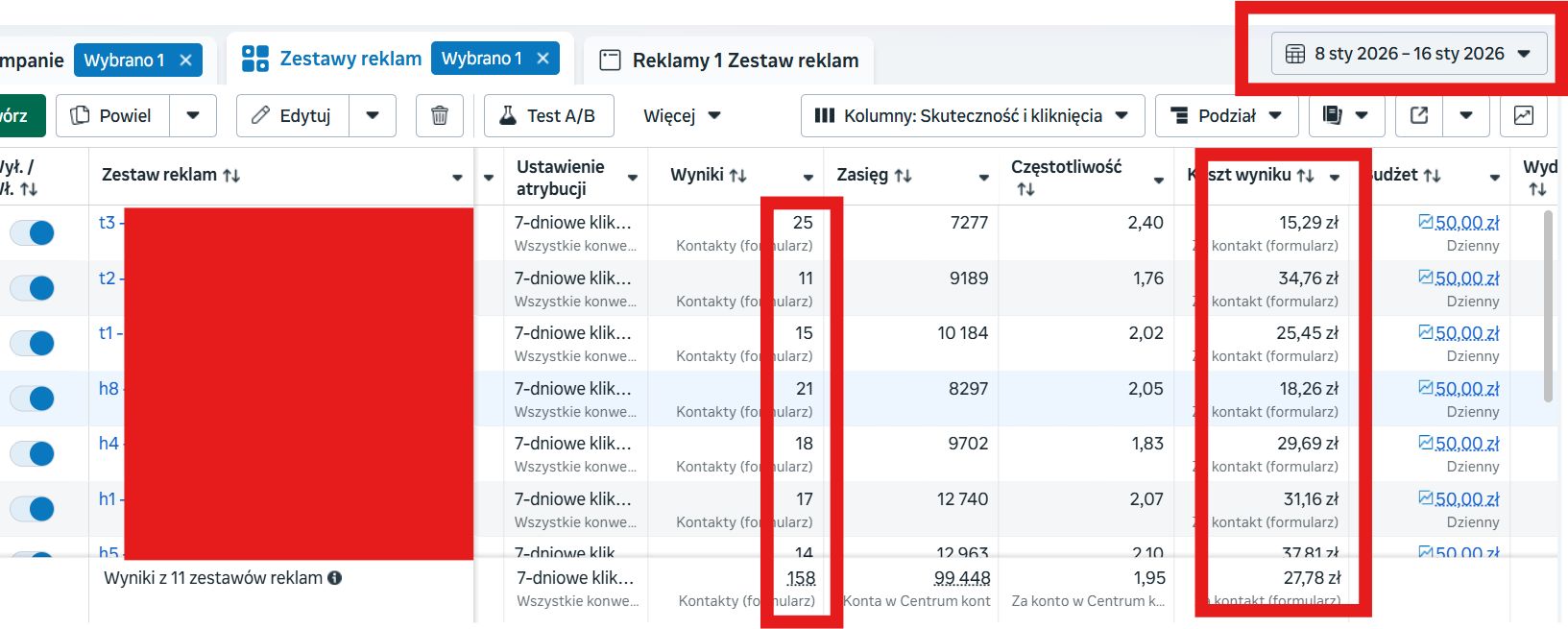The height and width of the screenshot is (629, 1568).
Task: Open the charts view icon button
Action: [x=1523, y=115]
